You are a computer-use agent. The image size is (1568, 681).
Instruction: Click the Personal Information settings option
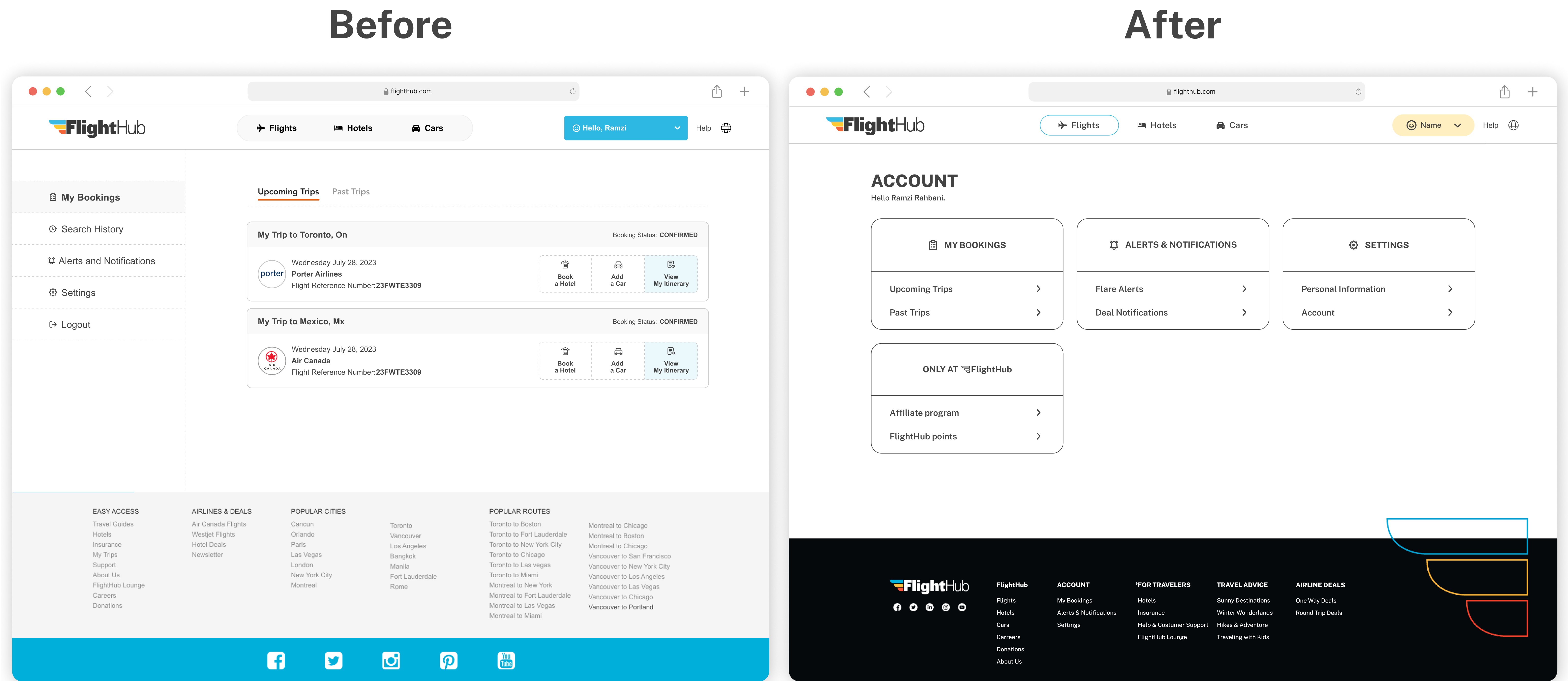pyautogui.click(x=1374, y=289)
